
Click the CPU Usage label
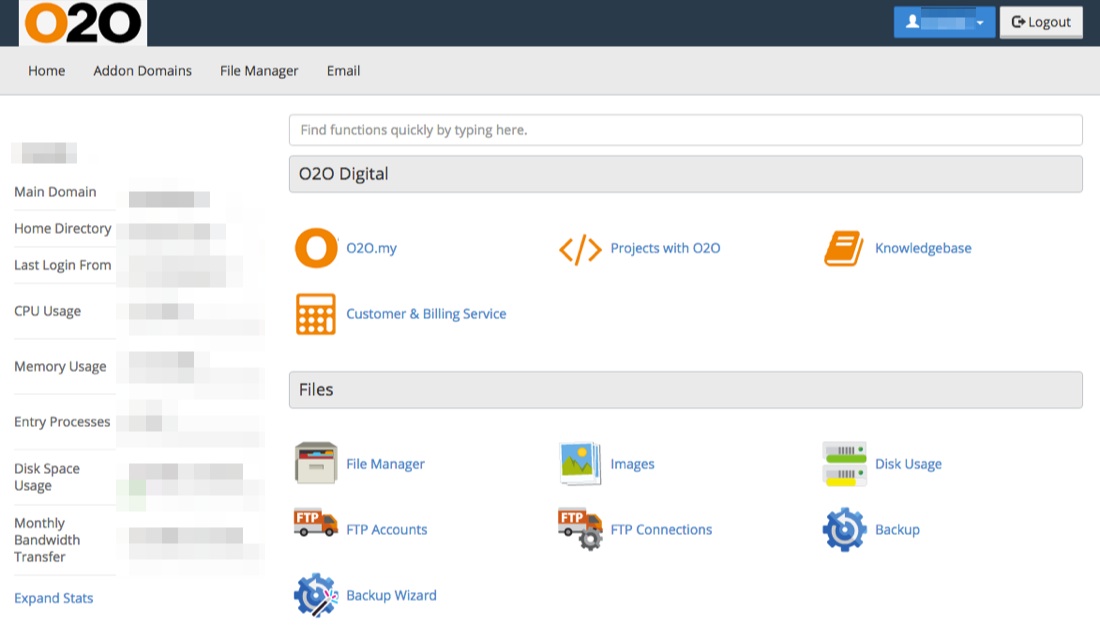tap(47, 311)
